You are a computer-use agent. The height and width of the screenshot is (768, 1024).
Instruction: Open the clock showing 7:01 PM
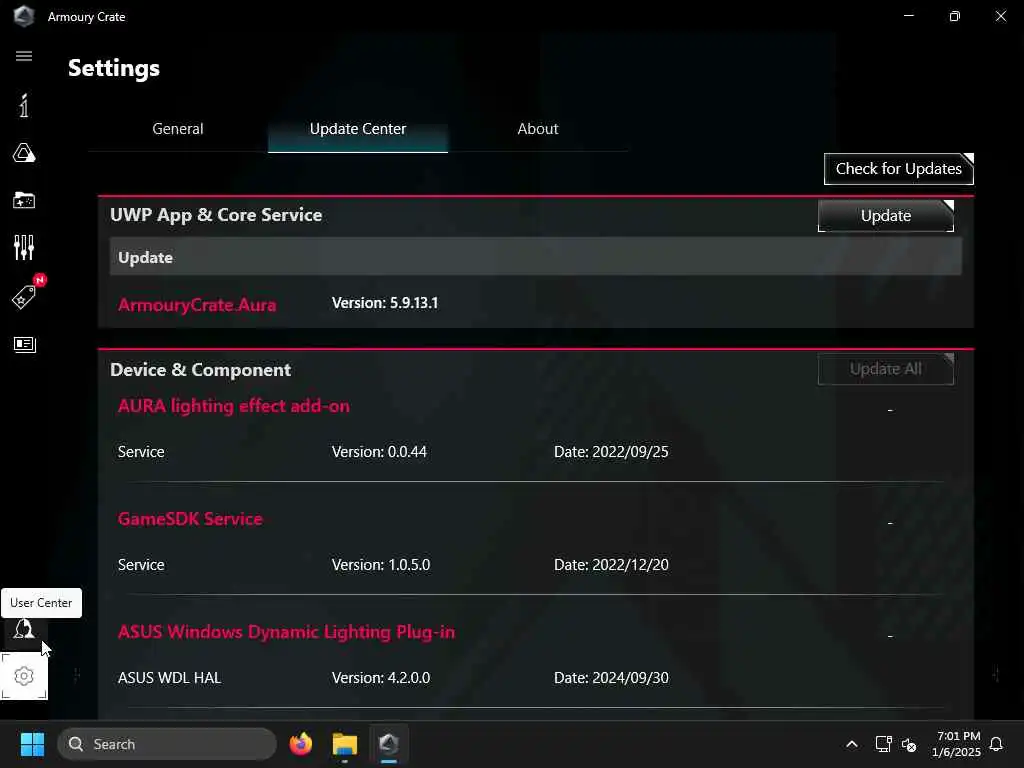pos(957,744)
